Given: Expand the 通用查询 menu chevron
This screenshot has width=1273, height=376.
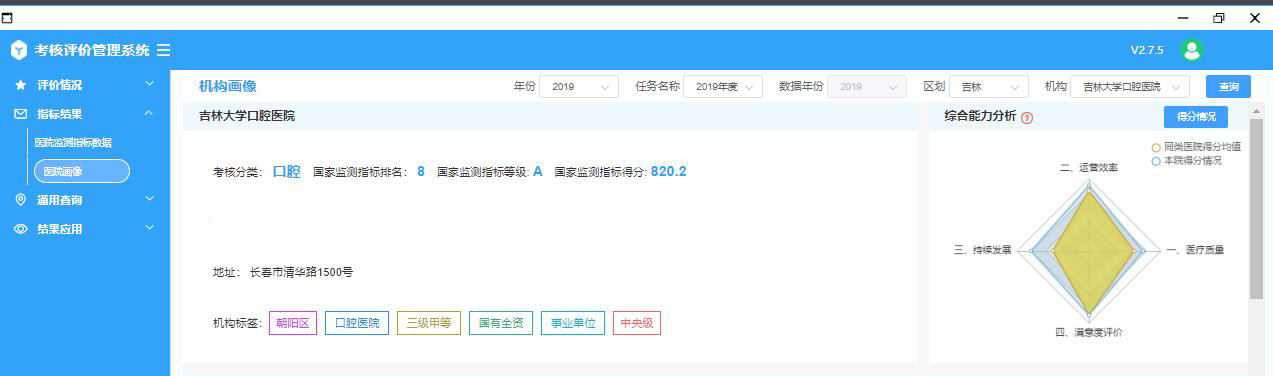Looking at the screenshot, I should point(149,200).
